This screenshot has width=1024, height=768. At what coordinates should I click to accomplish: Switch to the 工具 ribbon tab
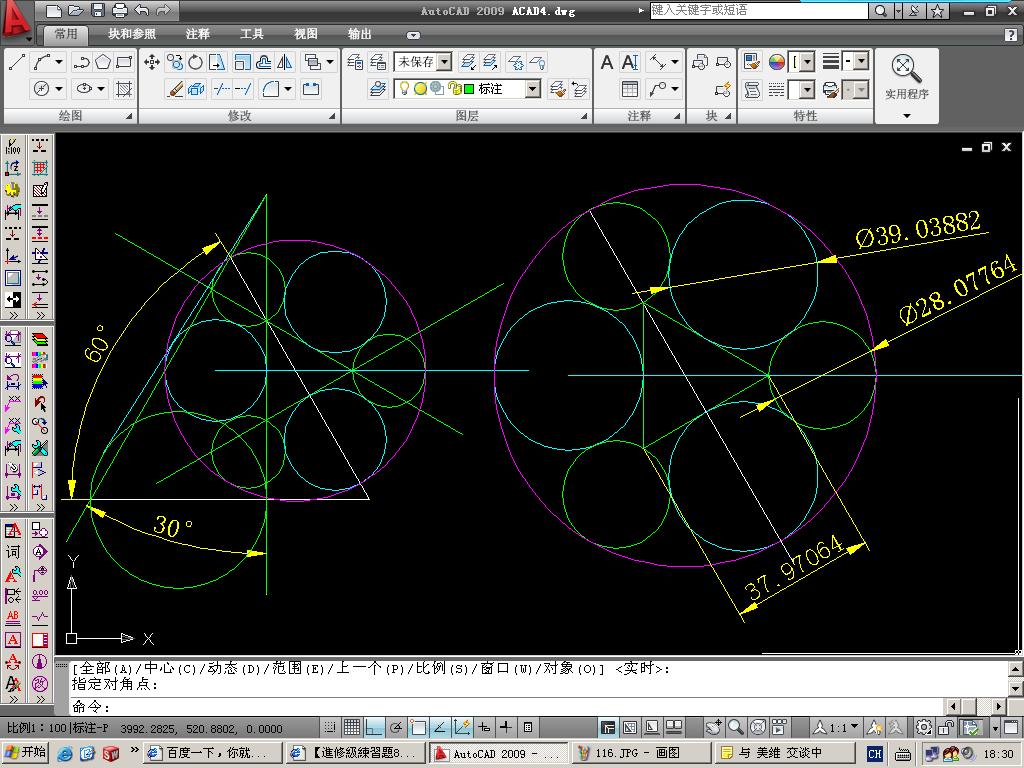click(251, 34)
